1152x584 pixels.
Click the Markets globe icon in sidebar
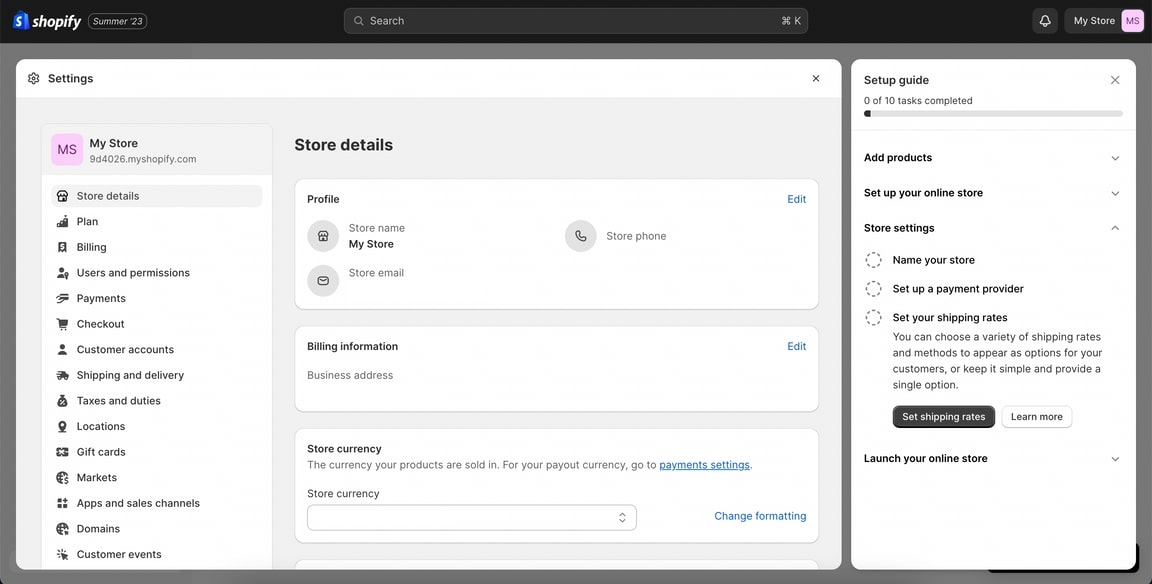[x=63, y=478]
